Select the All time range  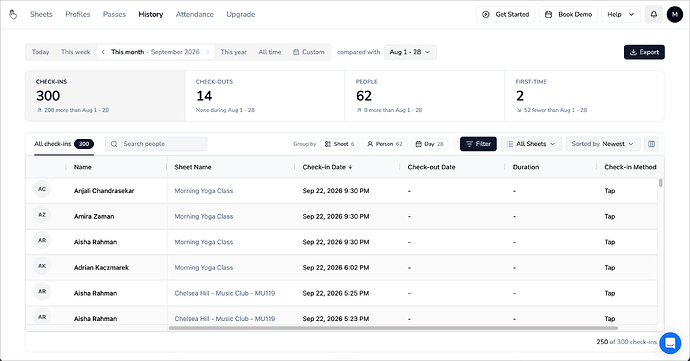[x=270, y=52]
